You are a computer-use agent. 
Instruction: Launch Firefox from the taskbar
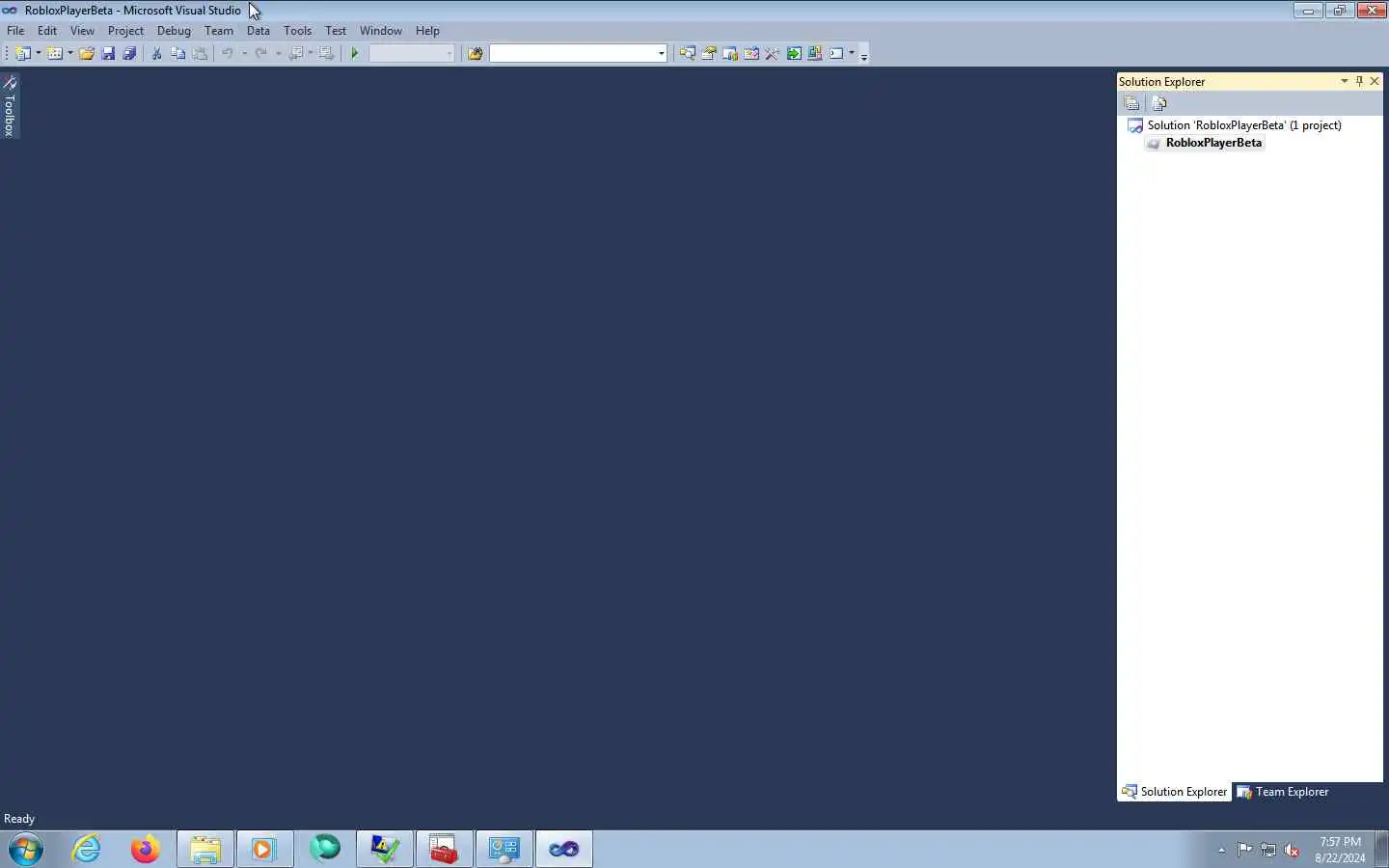[x=146, y=849]
